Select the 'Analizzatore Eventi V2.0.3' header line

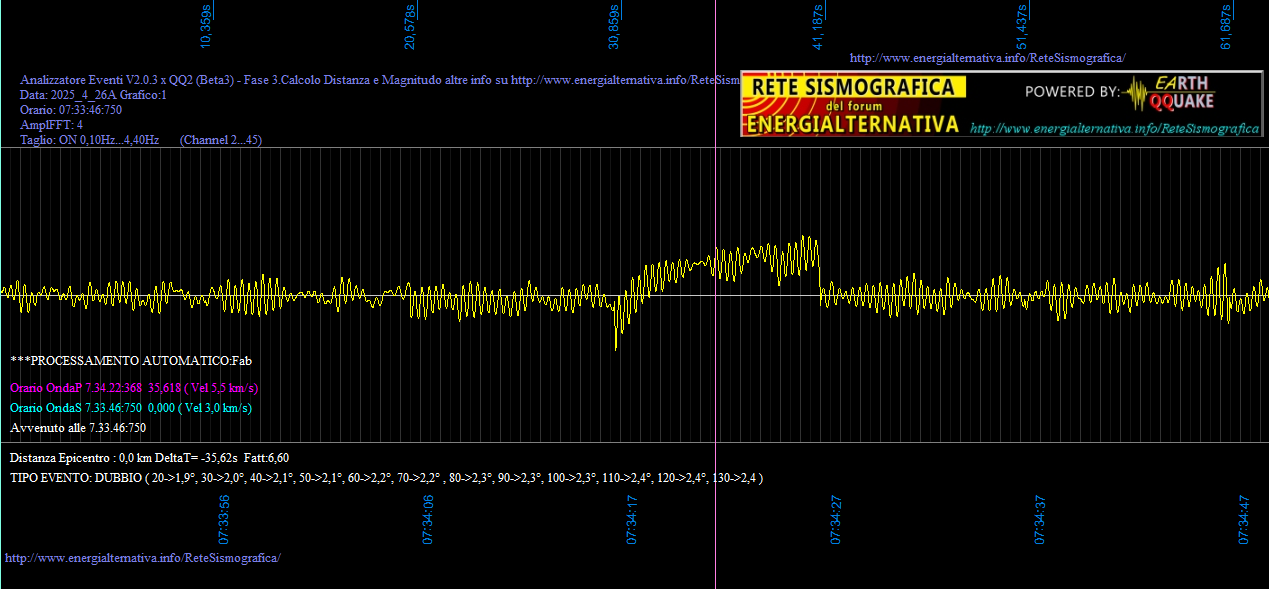coord(380,80)
